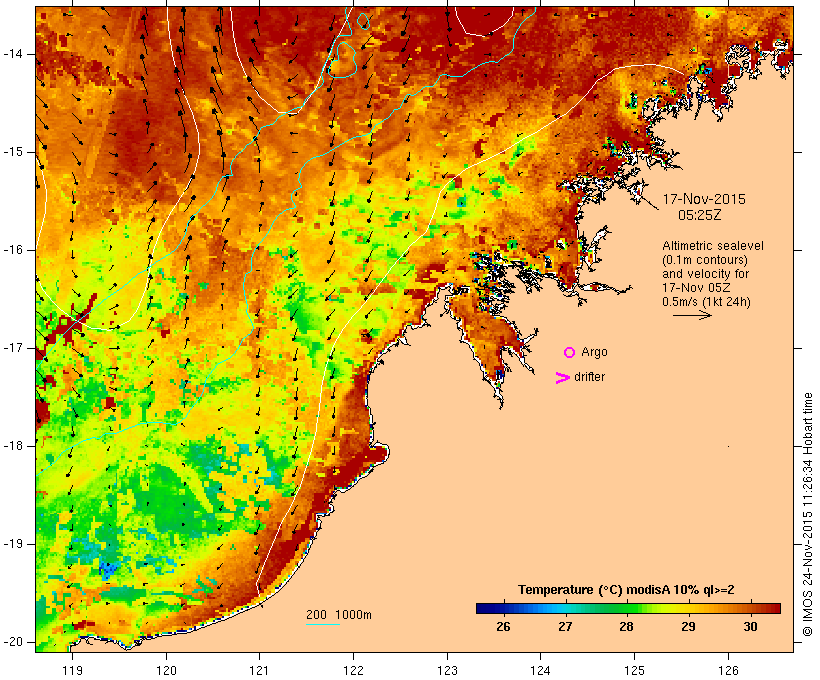Click longitude label '126'
Image resolution: width=820 pixels, height=680 pixels.
pyautogui.click(x=728, y=670)
